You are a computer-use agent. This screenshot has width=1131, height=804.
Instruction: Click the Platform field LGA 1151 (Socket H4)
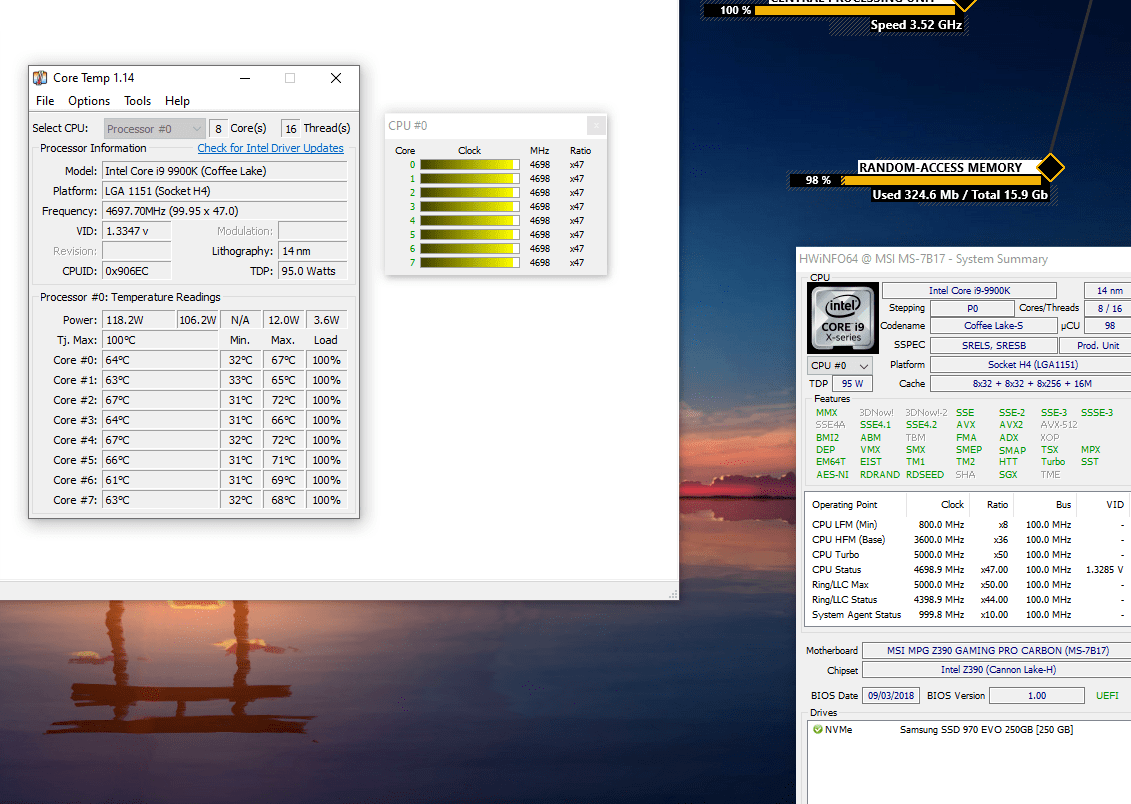point(224,191)
